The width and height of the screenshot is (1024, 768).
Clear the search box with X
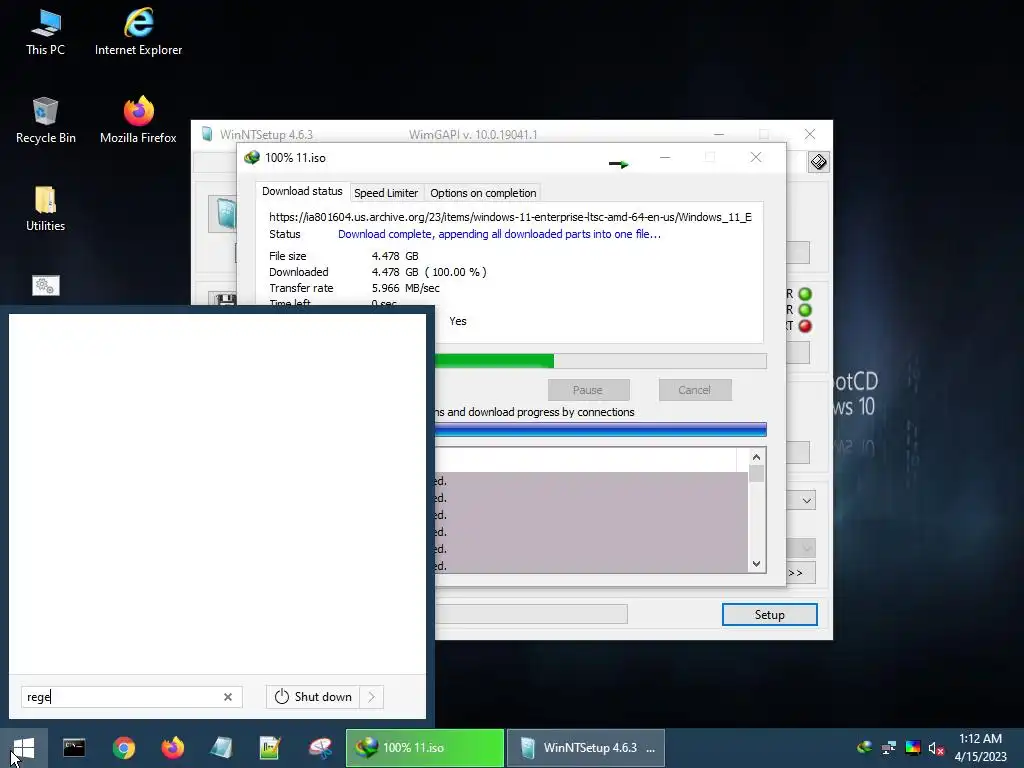coord(228,697)
